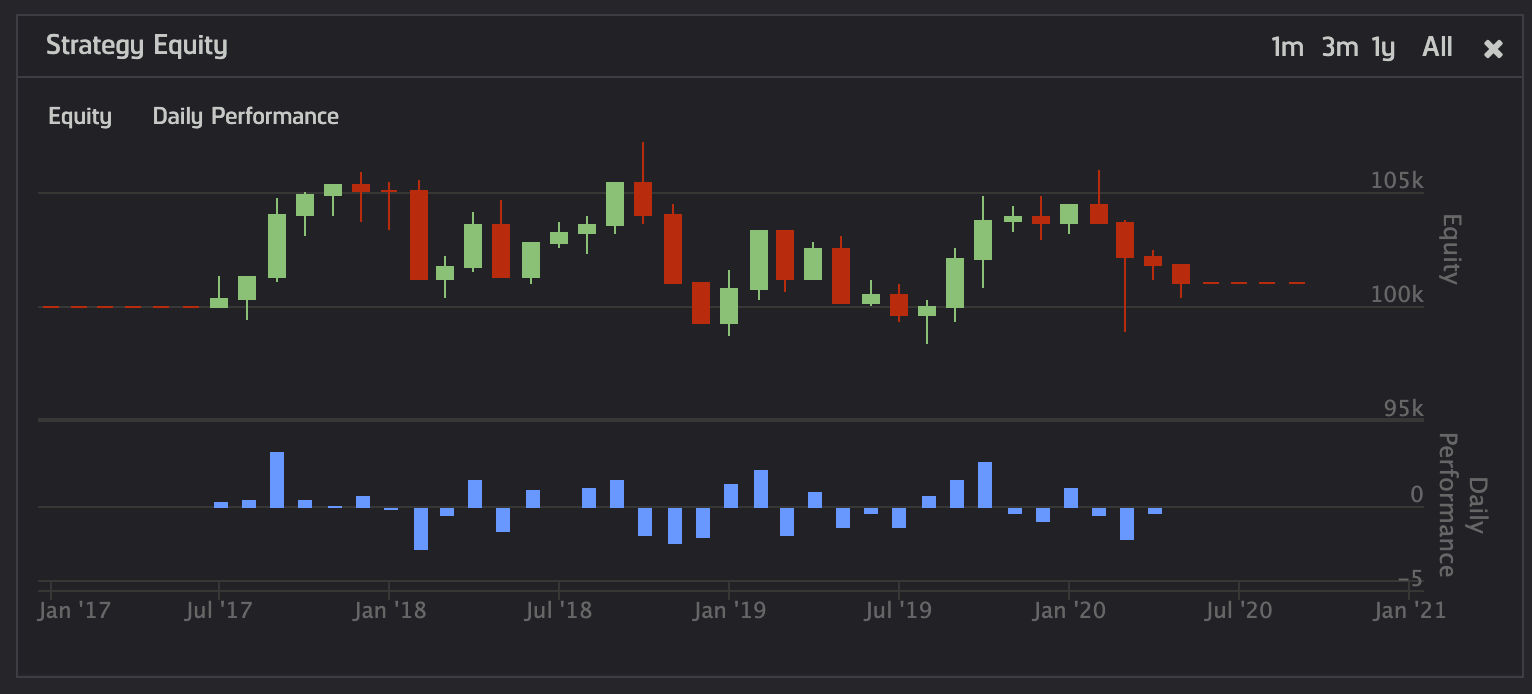
Task: Toggle the Equity series legend item
Action: (80, 116)
